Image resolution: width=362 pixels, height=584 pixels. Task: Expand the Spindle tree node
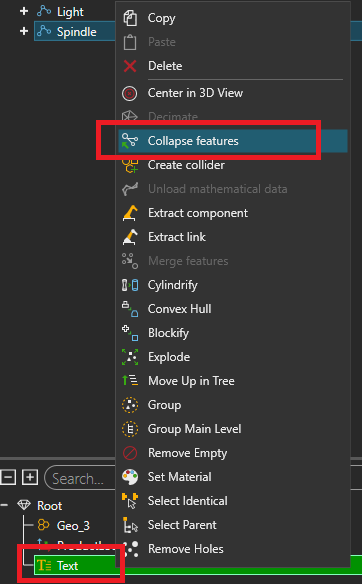coord(24,31)
